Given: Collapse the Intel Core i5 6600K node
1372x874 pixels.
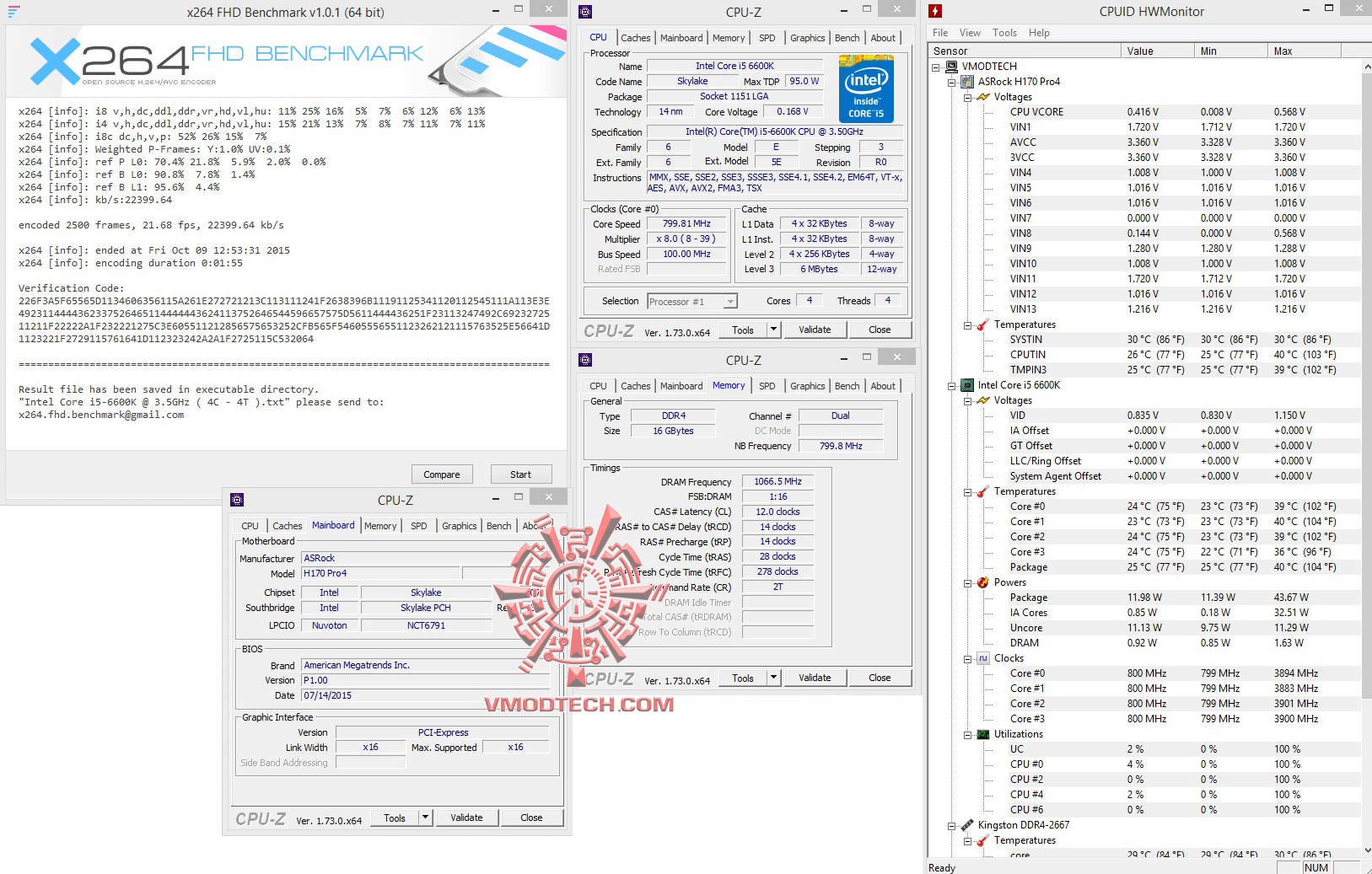Looking at the screenshot, I should tap(951, 385).
